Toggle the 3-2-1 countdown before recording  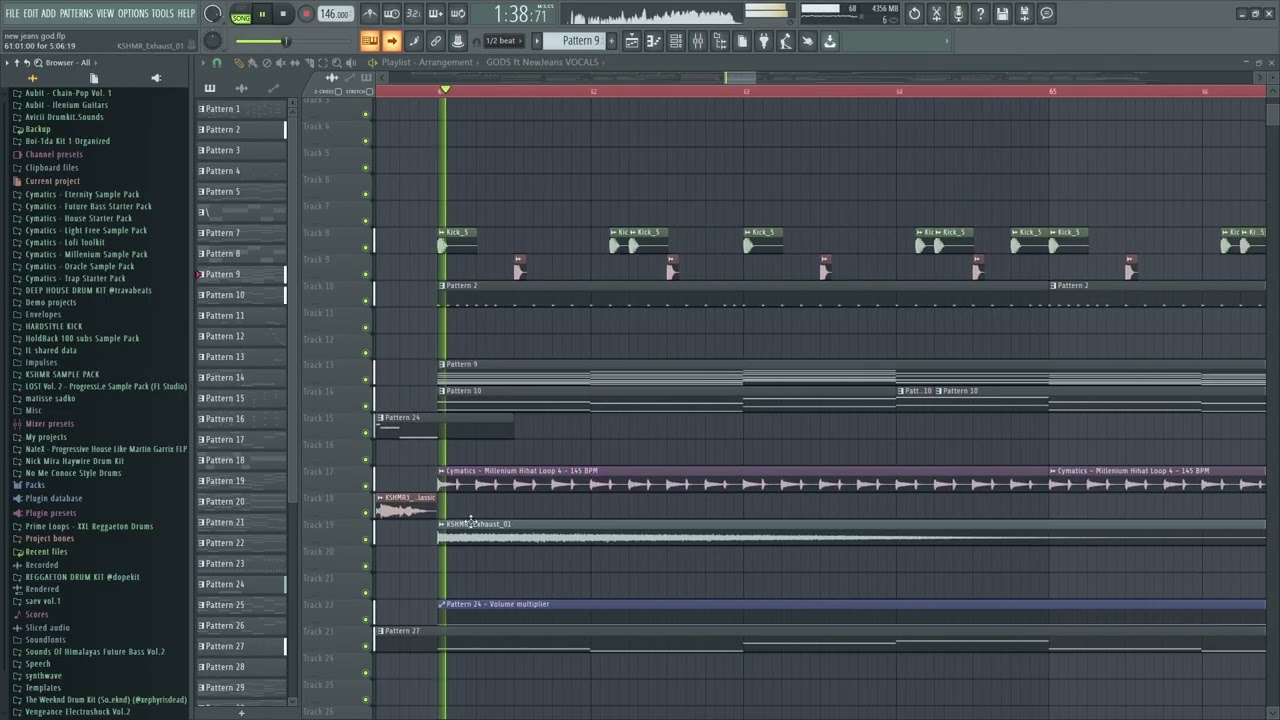414,14
